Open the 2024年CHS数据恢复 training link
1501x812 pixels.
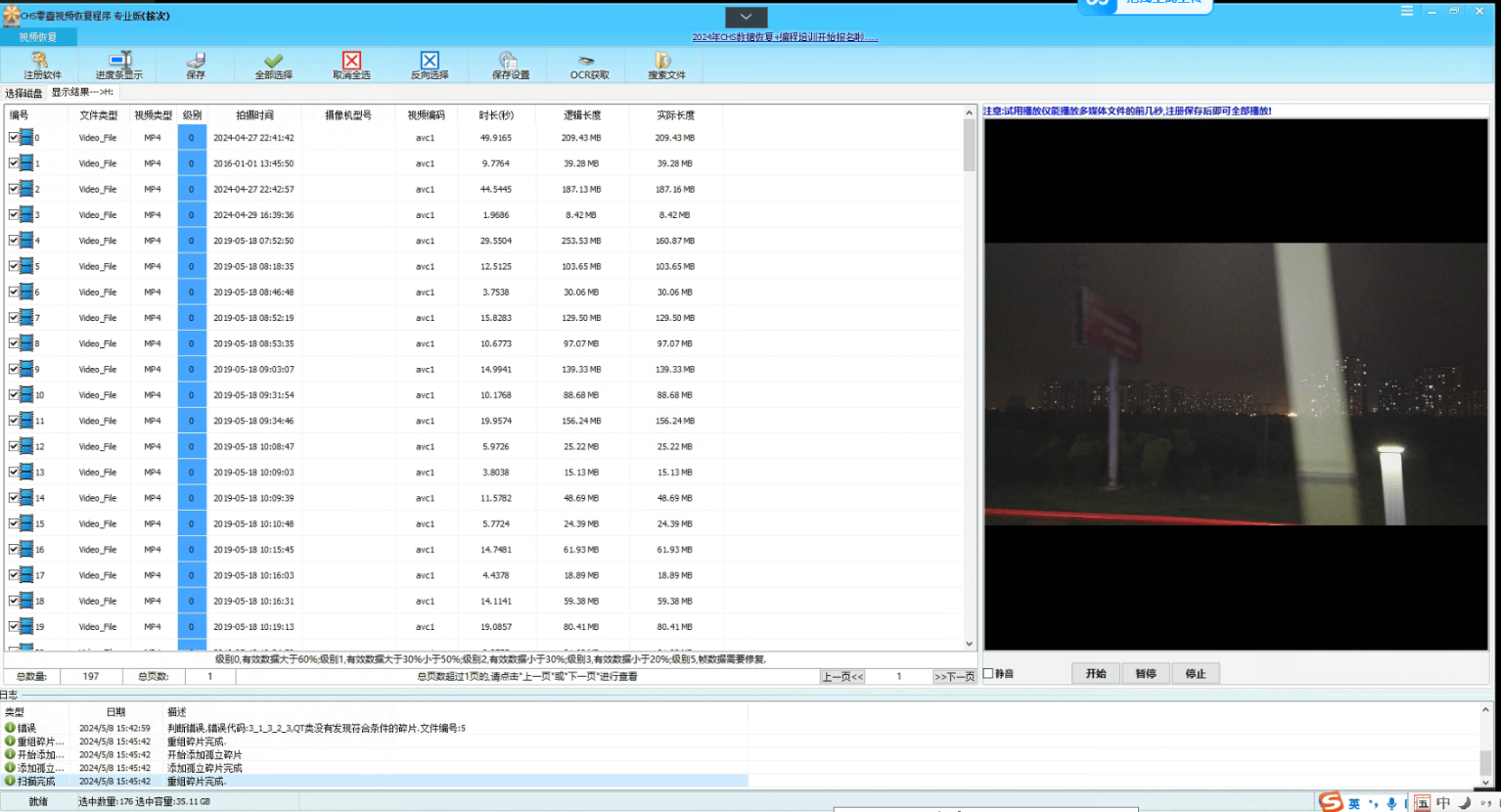pos(785,37)
